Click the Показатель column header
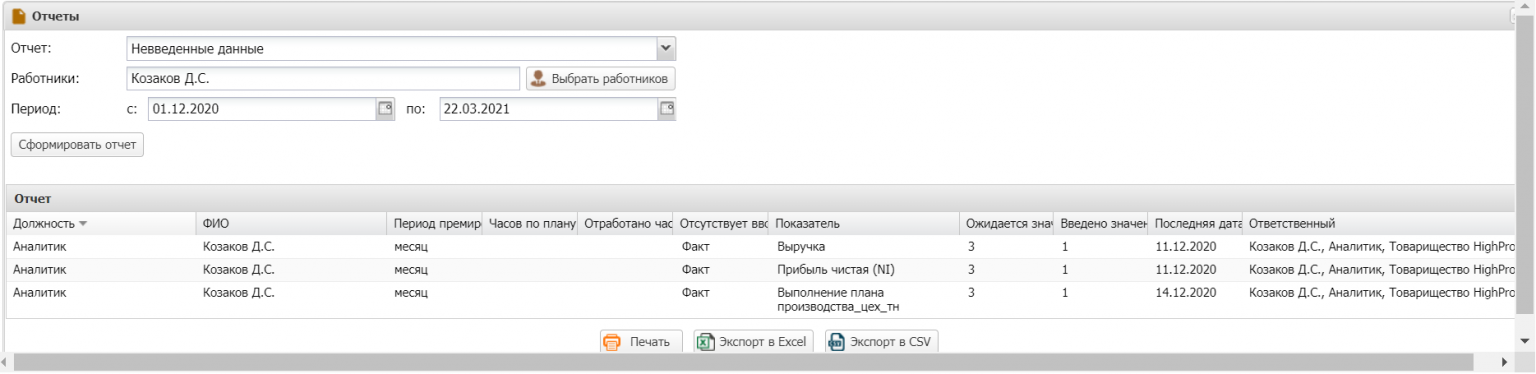This screenshot has height=374, width=1536. 865,223
